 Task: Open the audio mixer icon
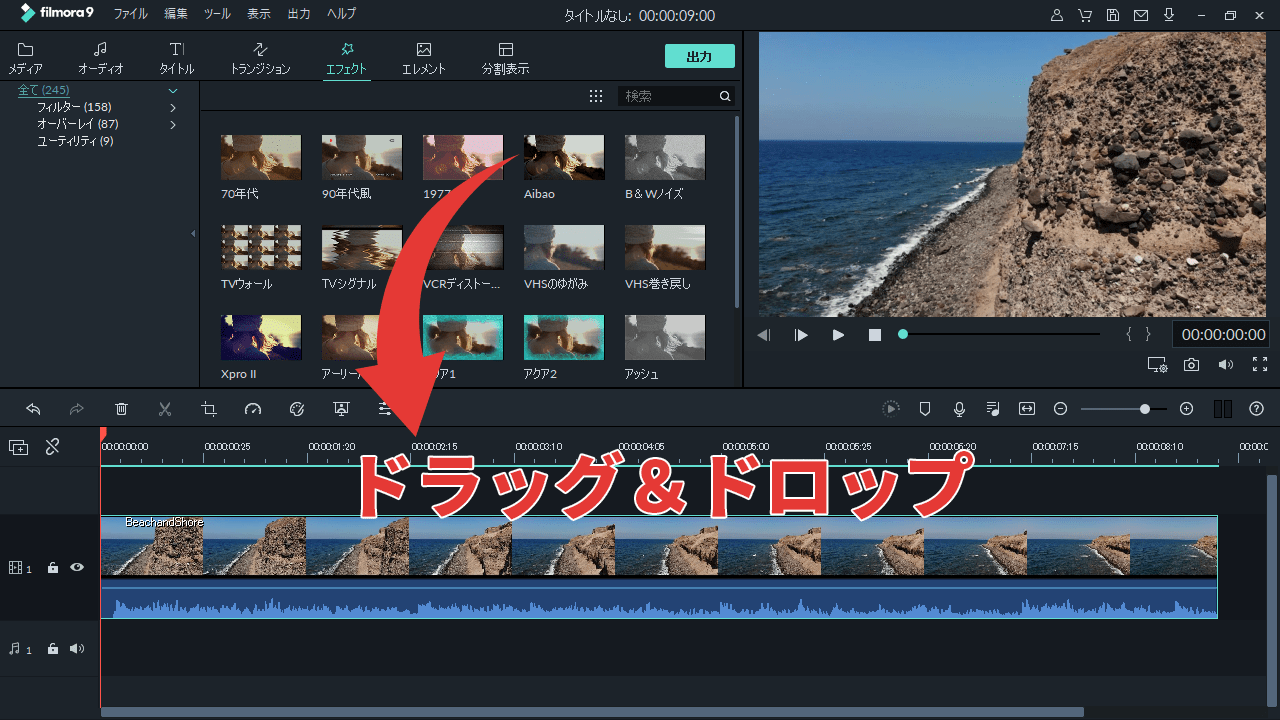point(993,409)
